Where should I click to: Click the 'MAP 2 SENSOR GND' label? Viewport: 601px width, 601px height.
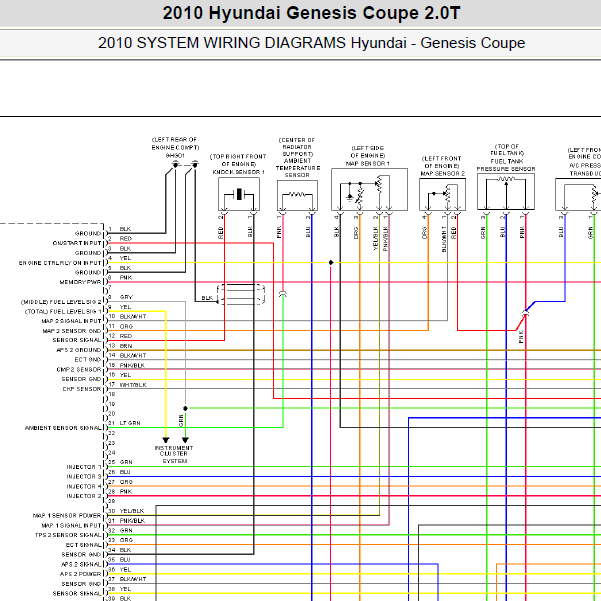pyautogui.click(x=72, y=331)
